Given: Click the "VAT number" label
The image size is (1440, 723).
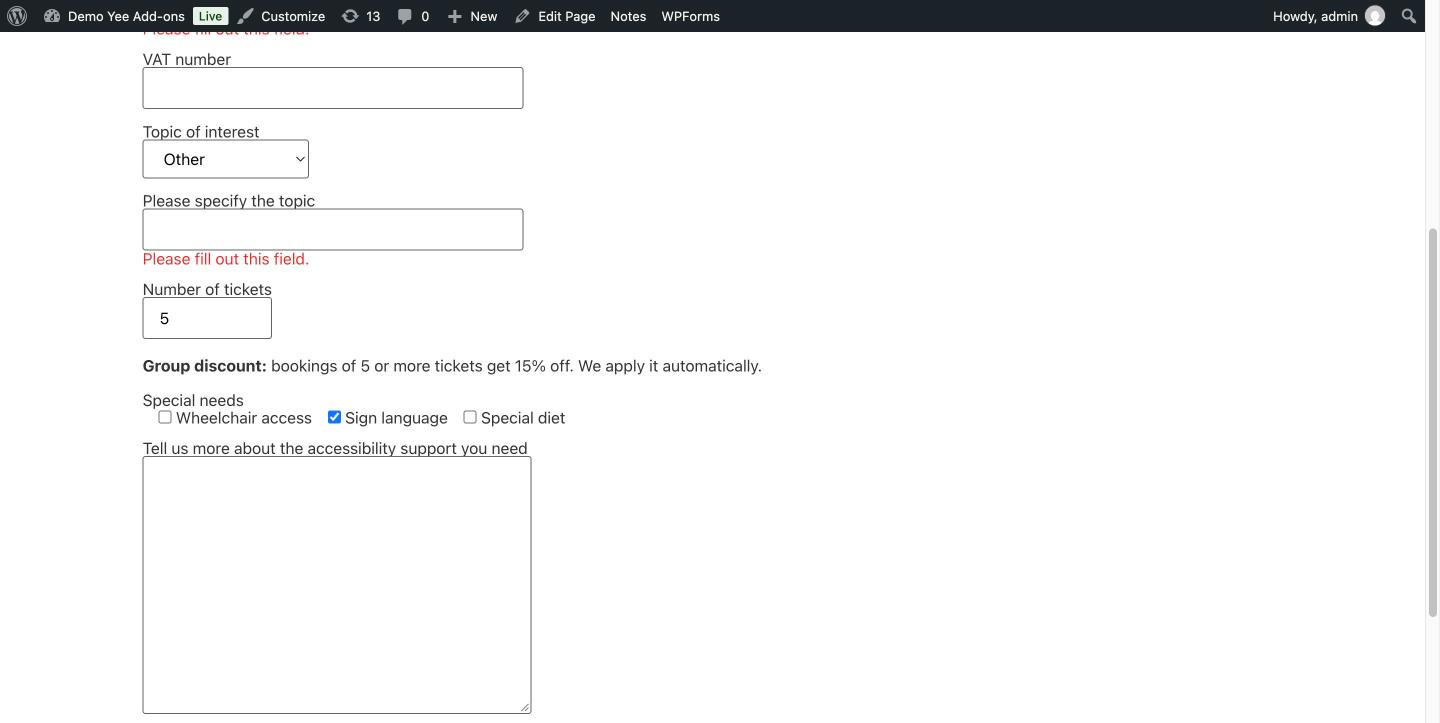Looking at the screenshot, I should (187, 59).
